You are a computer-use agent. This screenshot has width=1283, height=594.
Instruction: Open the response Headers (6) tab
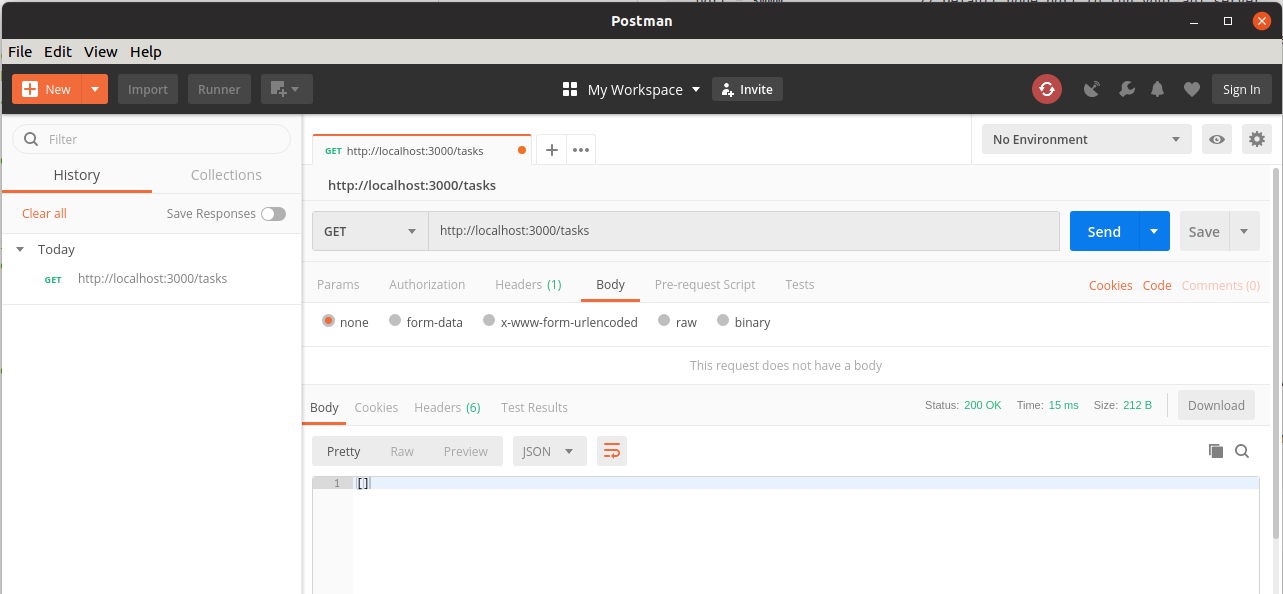tap(448, 407)
